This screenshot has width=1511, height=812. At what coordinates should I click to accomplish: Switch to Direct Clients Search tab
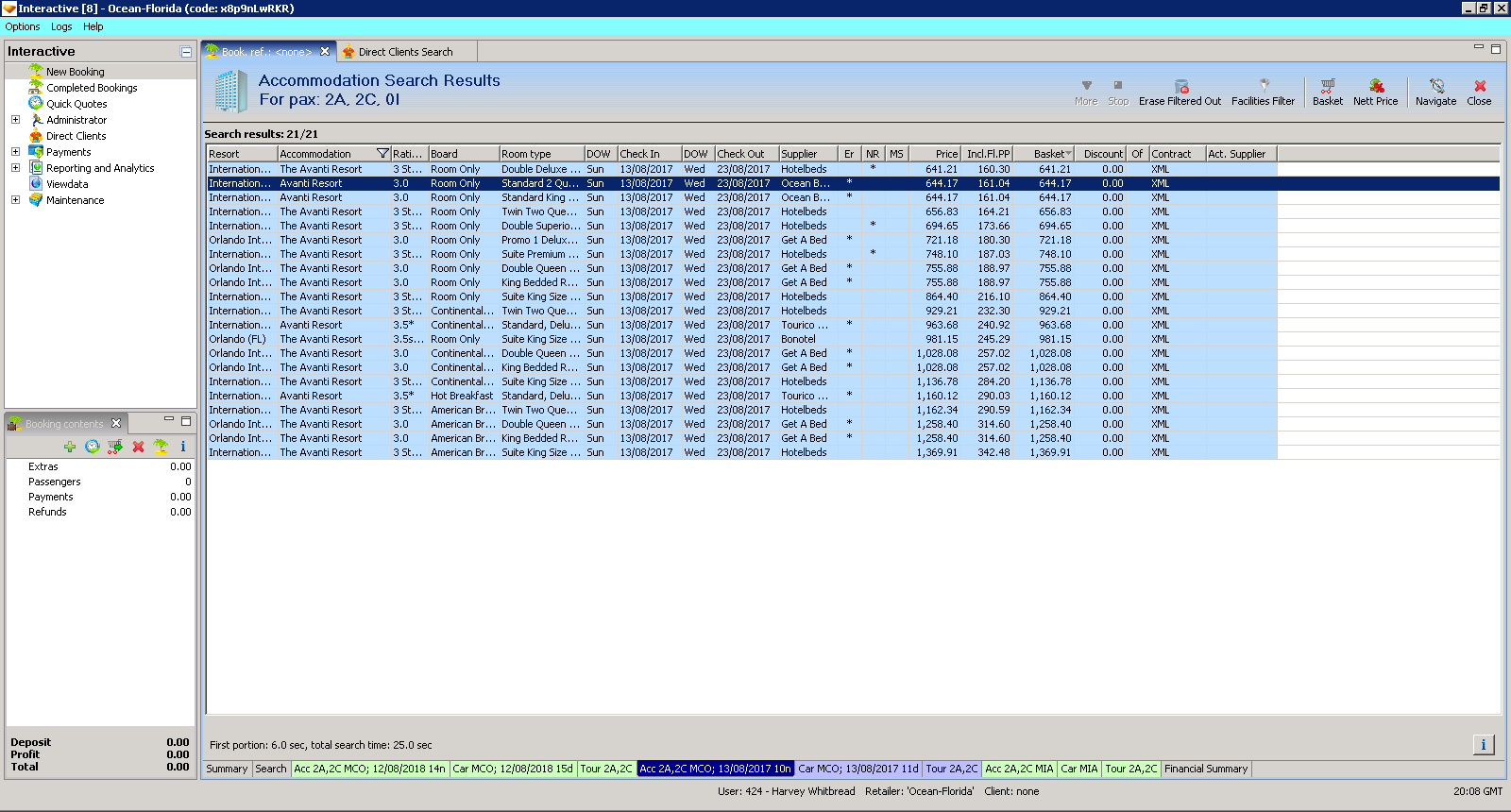(x=405, y=52)
